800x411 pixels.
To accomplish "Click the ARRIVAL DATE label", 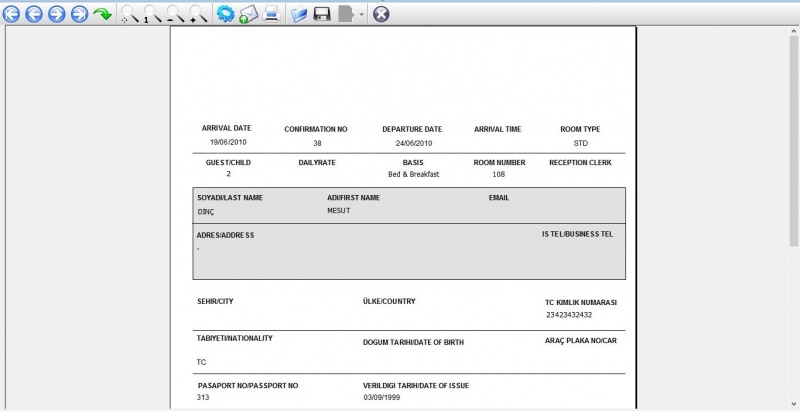I will (x=227, y=129).
